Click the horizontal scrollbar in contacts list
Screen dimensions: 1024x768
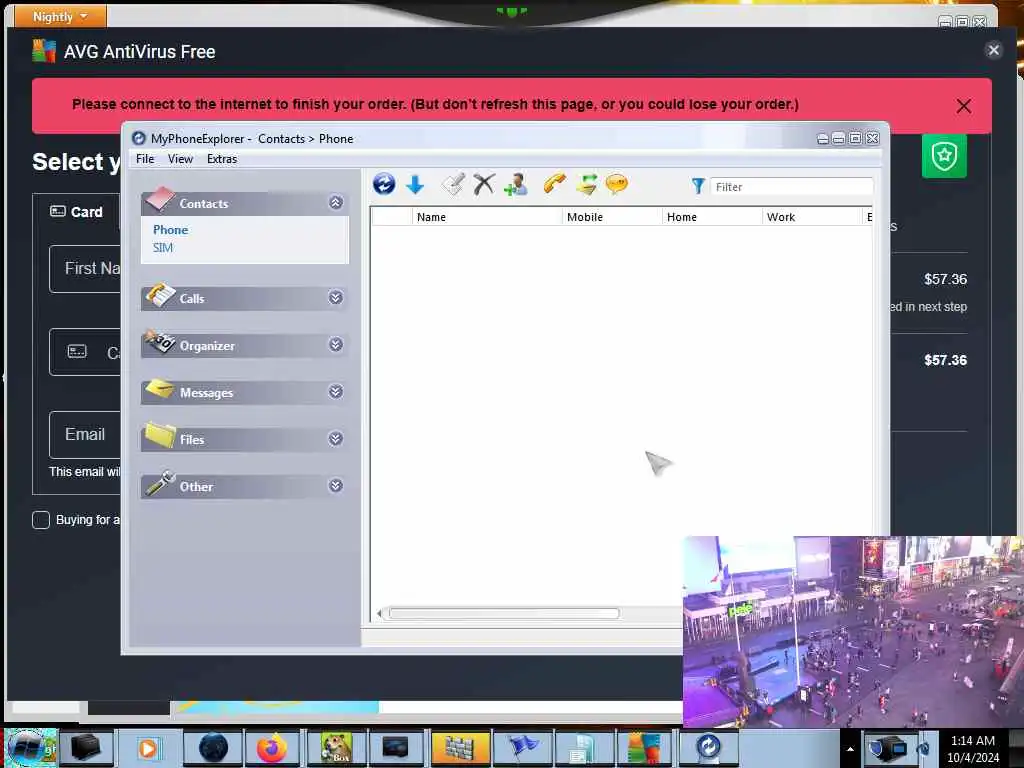[504, 613]
